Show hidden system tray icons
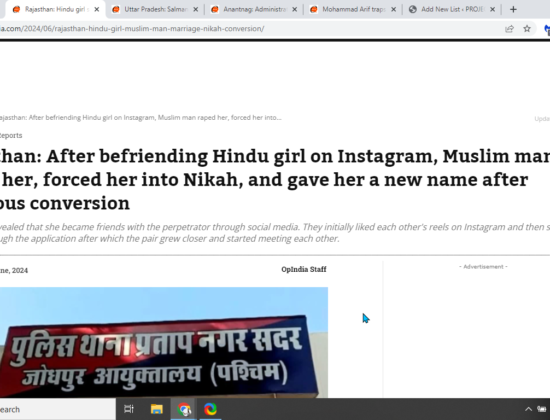The width and height of the screenshot is (550, 420). [x=528, y=409]
